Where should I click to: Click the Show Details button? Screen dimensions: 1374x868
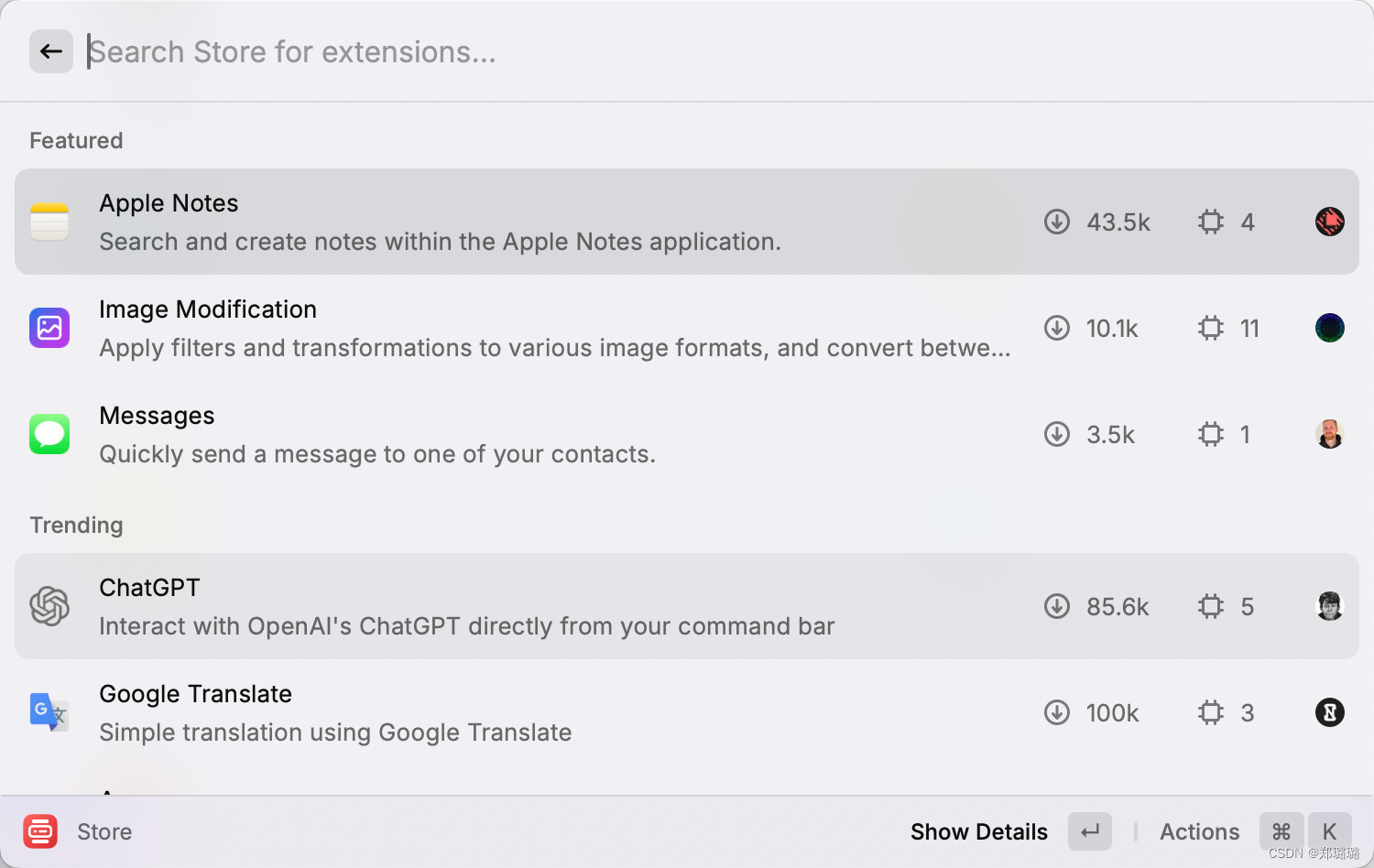979,831
